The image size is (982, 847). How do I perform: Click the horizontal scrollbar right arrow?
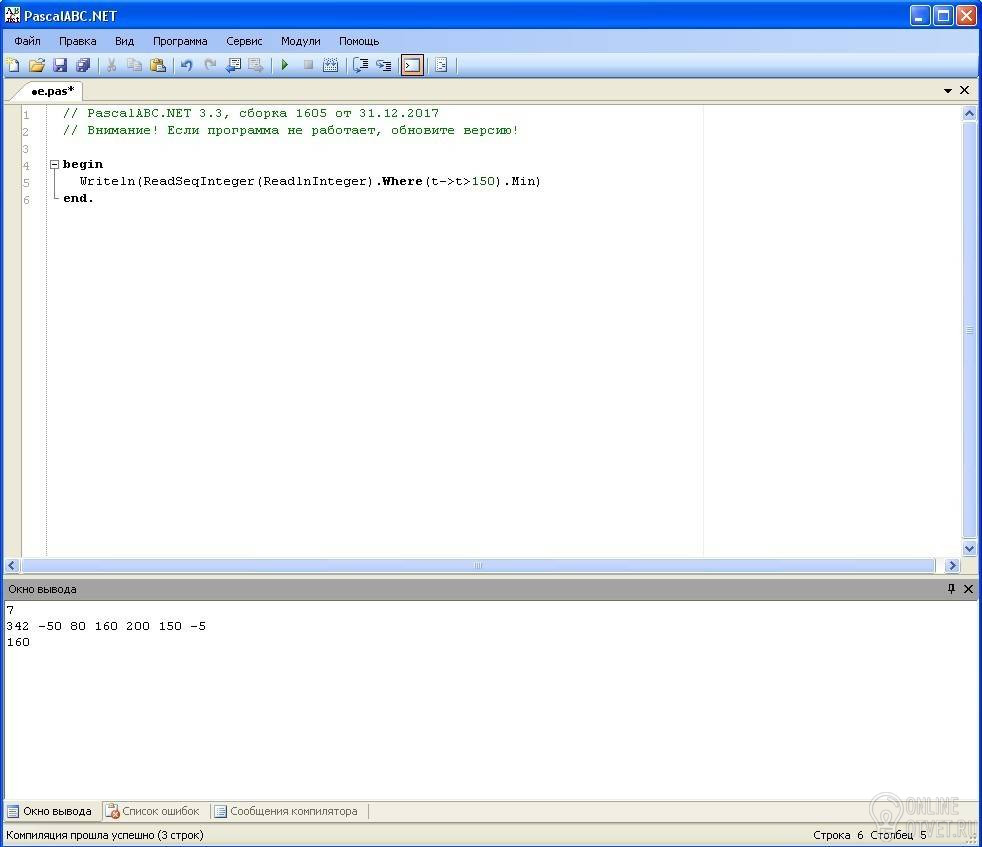tap(952, 566)
